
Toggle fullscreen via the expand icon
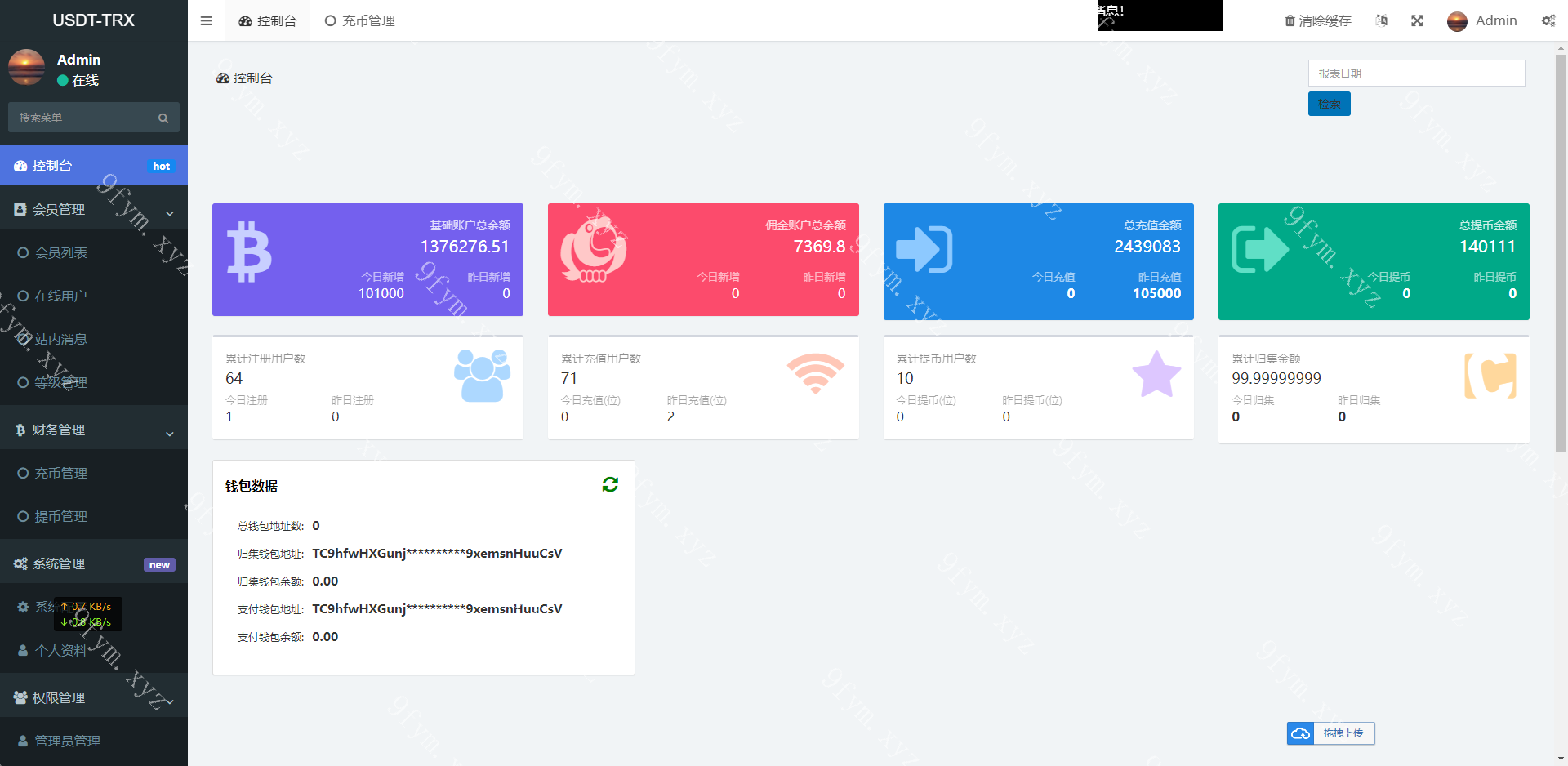coord(1417,20)
